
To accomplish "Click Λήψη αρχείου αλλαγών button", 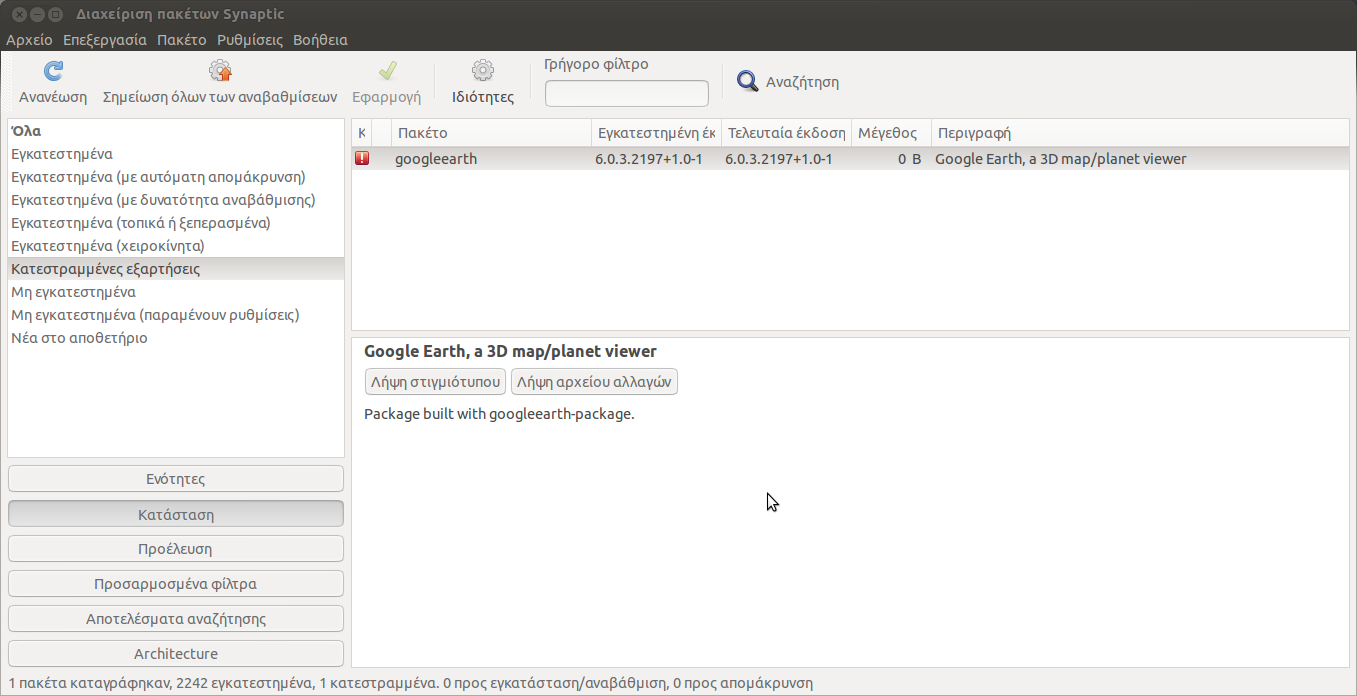I will point(595,382).
